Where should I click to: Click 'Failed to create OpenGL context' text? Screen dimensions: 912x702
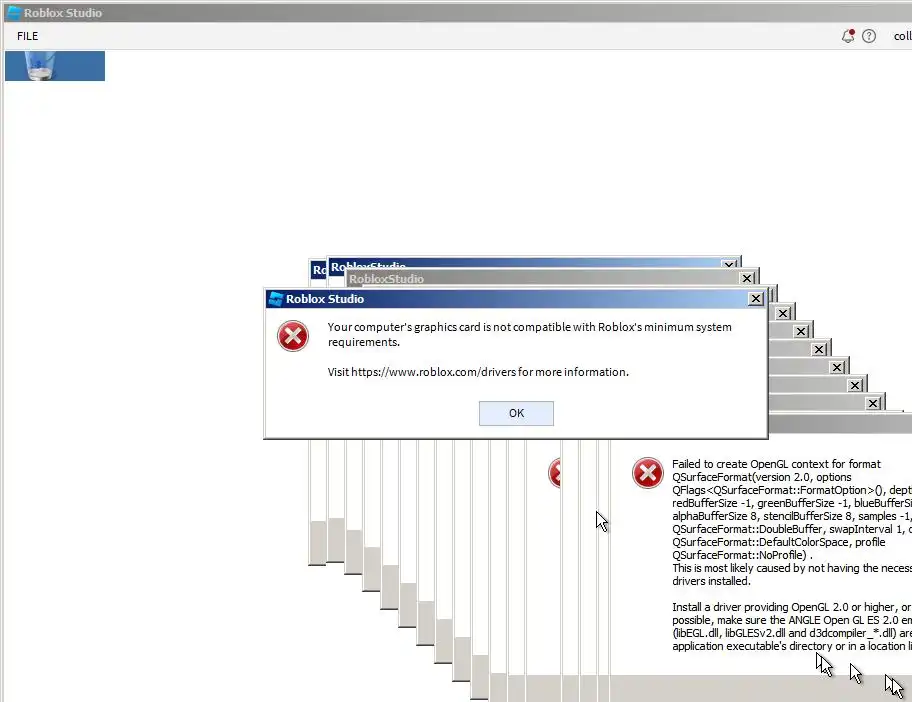tap(776, 464)
